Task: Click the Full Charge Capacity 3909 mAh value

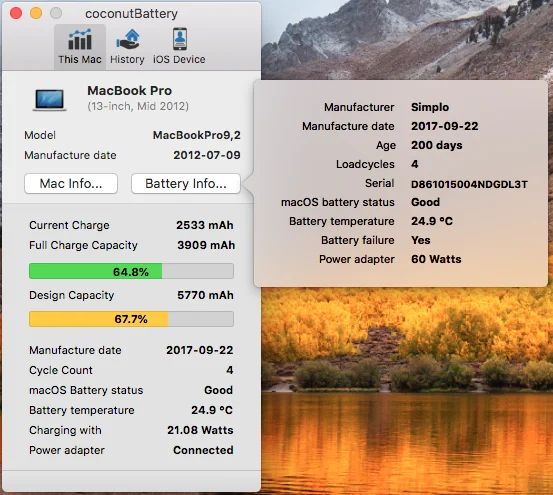Action: pos(206,245)
